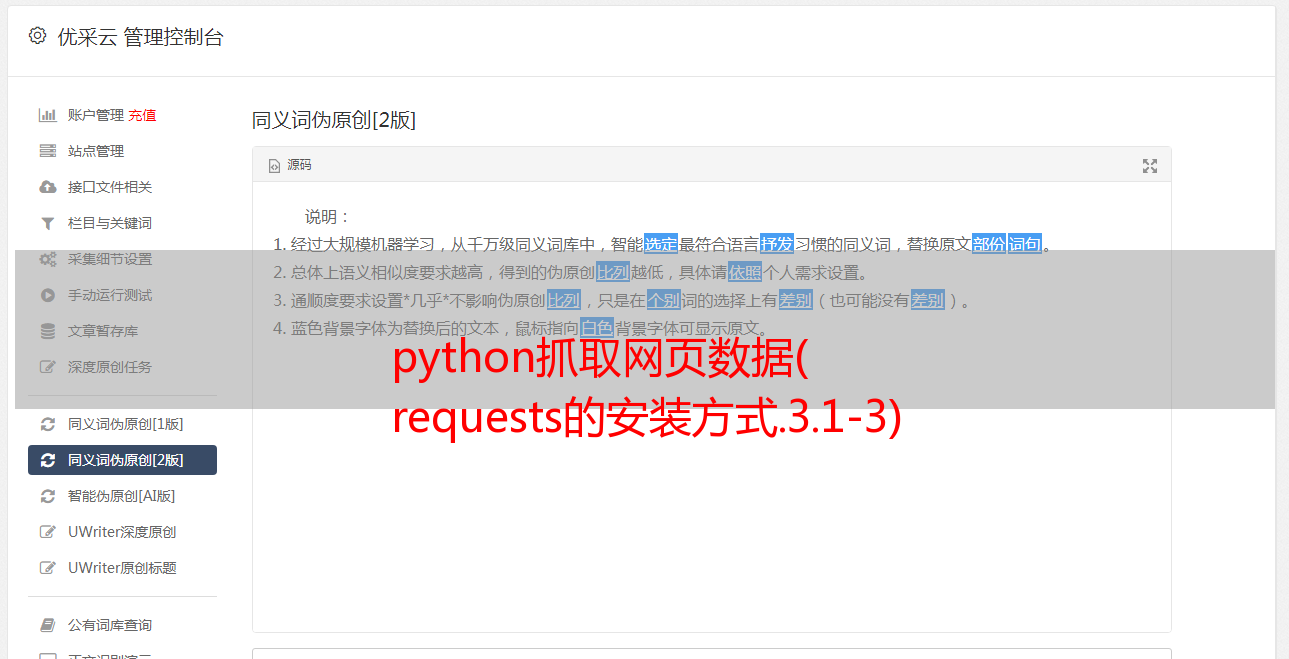Click the gear icon beside 优采云 管理控制台

37,36
